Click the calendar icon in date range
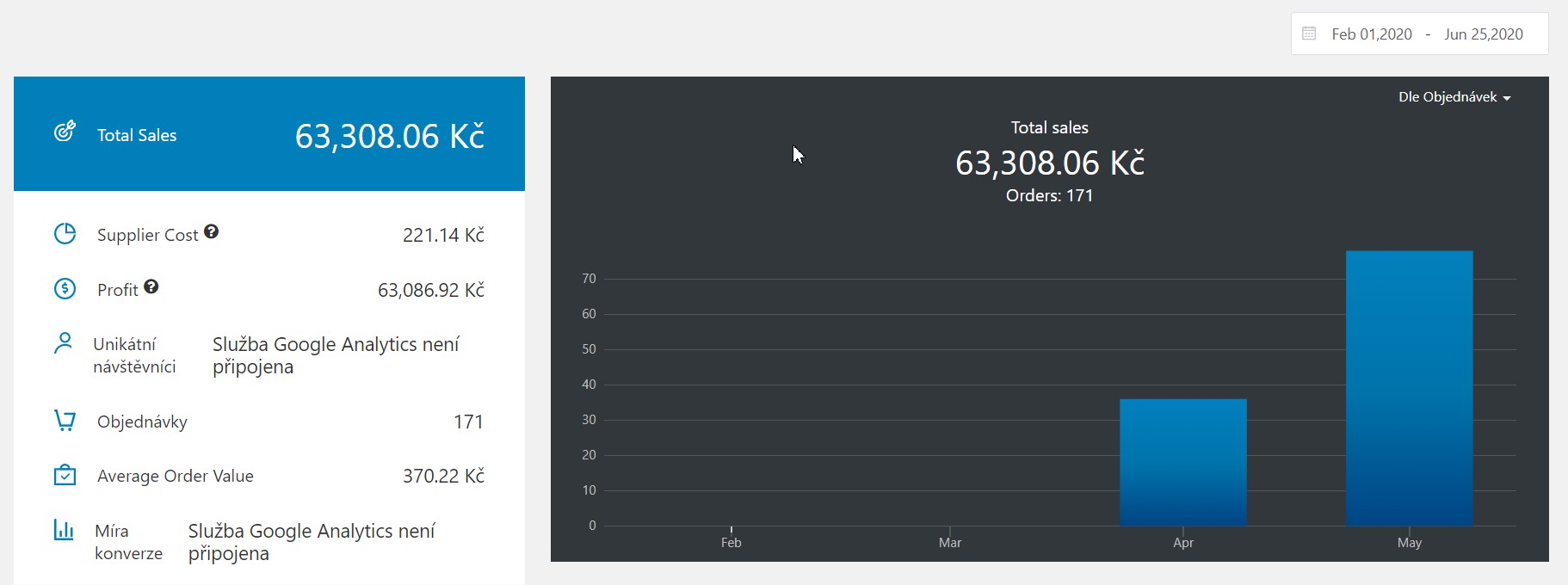1568x585 pixels. click(1309, 34)
